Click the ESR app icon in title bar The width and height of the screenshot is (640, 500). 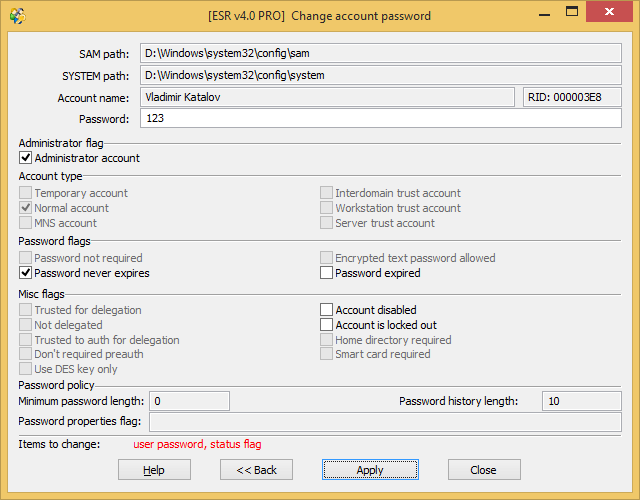18,16
